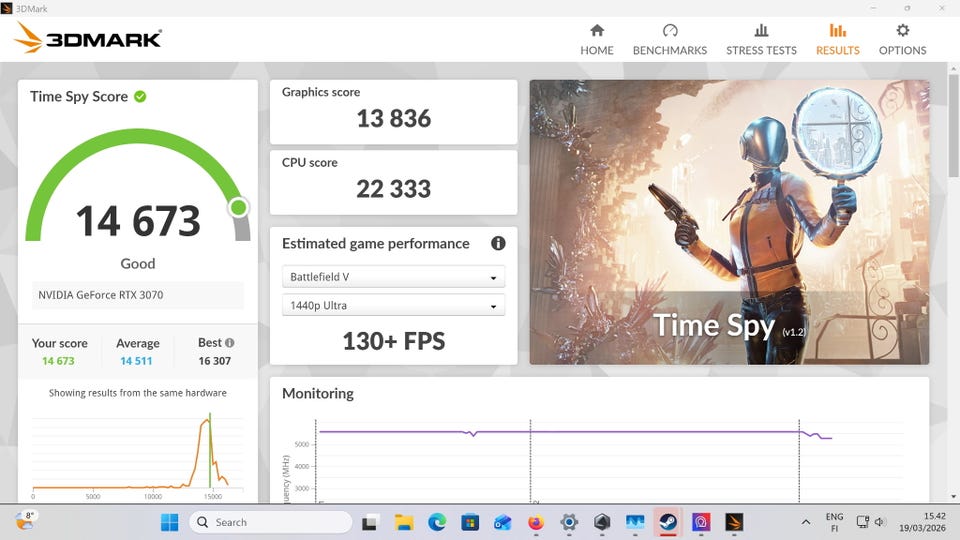This screenshot has width=960, height=540.
Task: Click Showing results from same hardware text
Action: 138,393
